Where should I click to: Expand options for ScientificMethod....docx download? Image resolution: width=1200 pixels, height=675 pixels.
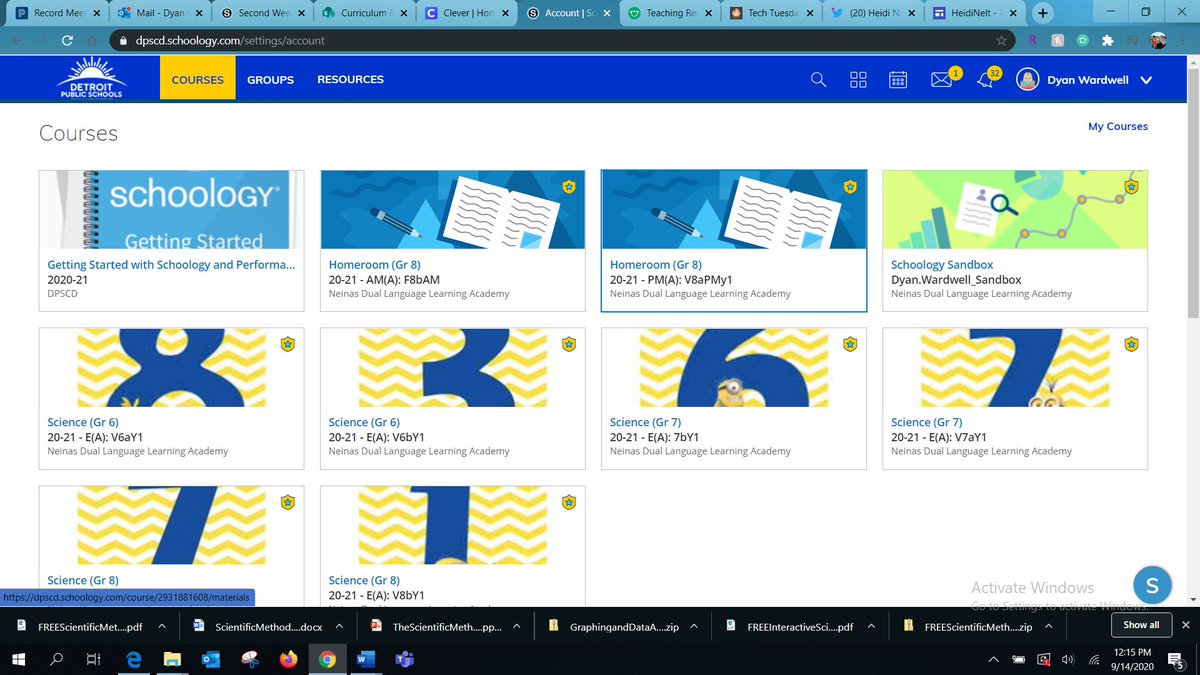pos(338,626)
